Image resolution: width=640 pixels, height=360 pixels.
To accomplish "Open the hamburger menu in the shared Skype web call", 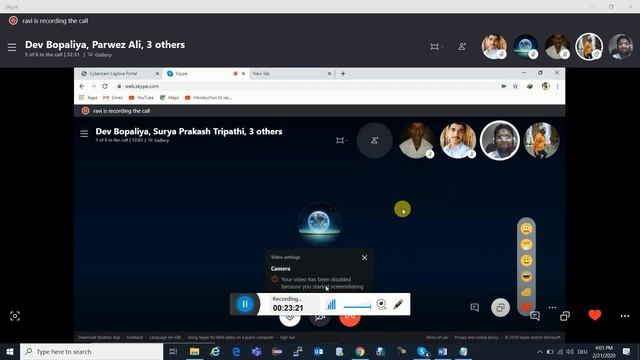I will click(84, 133).
